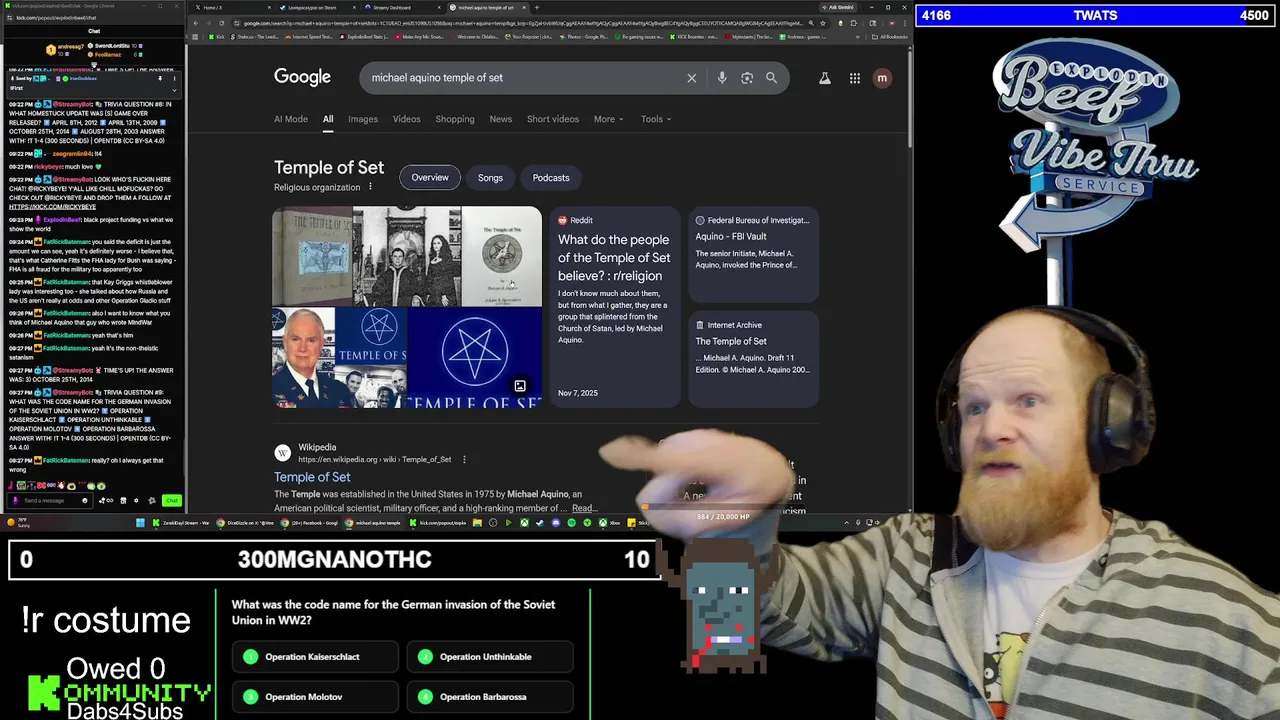Expand the Wikipedia snippet Read more link
The height and width of the screenshot is (720, 1280).
coord(584,508)
